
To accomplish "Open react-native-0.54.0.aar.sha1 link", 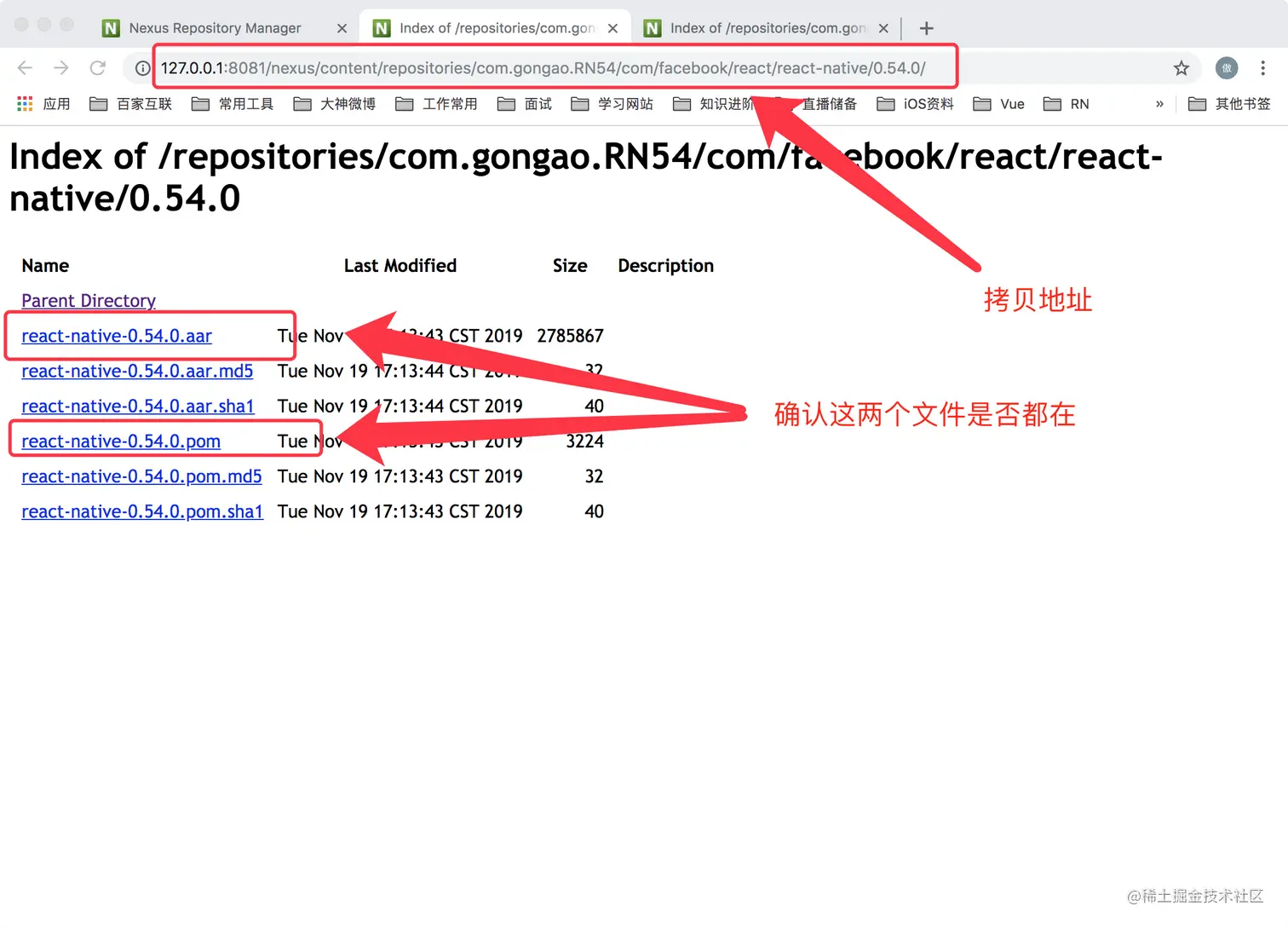I will pos(138,406).
